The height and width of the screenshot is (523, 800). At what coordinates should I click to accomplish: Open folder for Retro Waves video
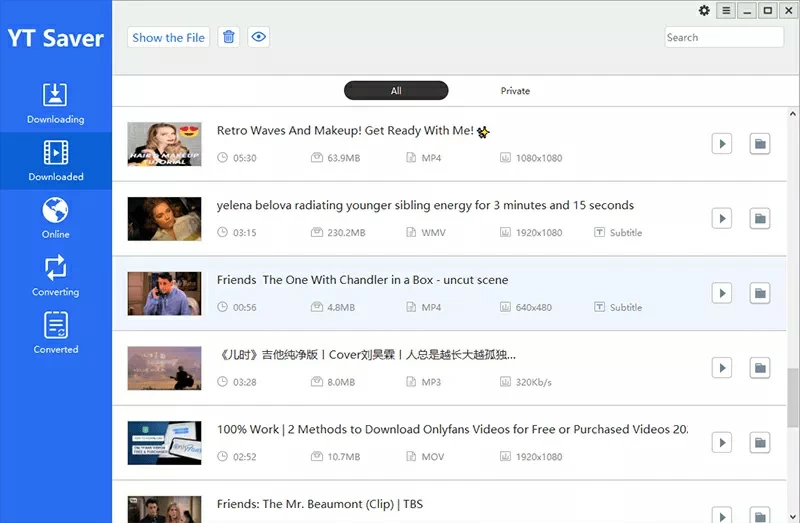[x=760, y=144]
